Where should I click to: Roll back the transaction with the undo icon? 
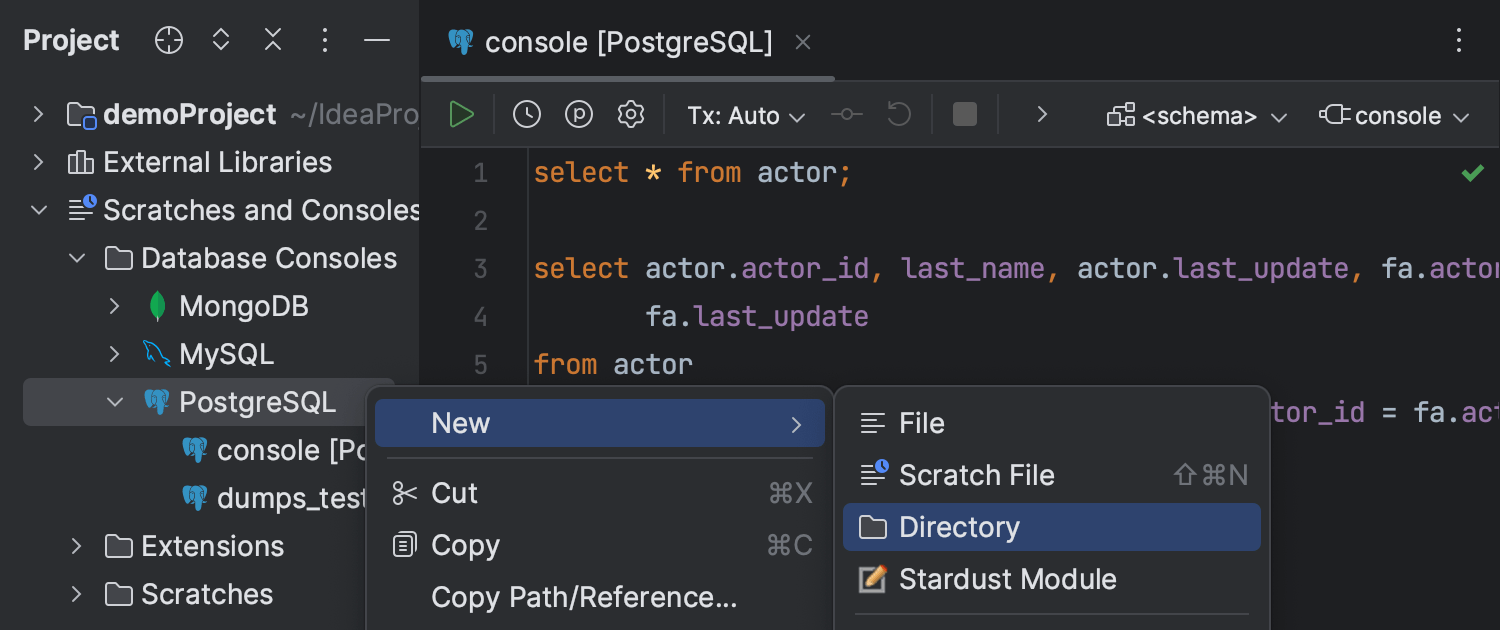click(x=897, y=113)
